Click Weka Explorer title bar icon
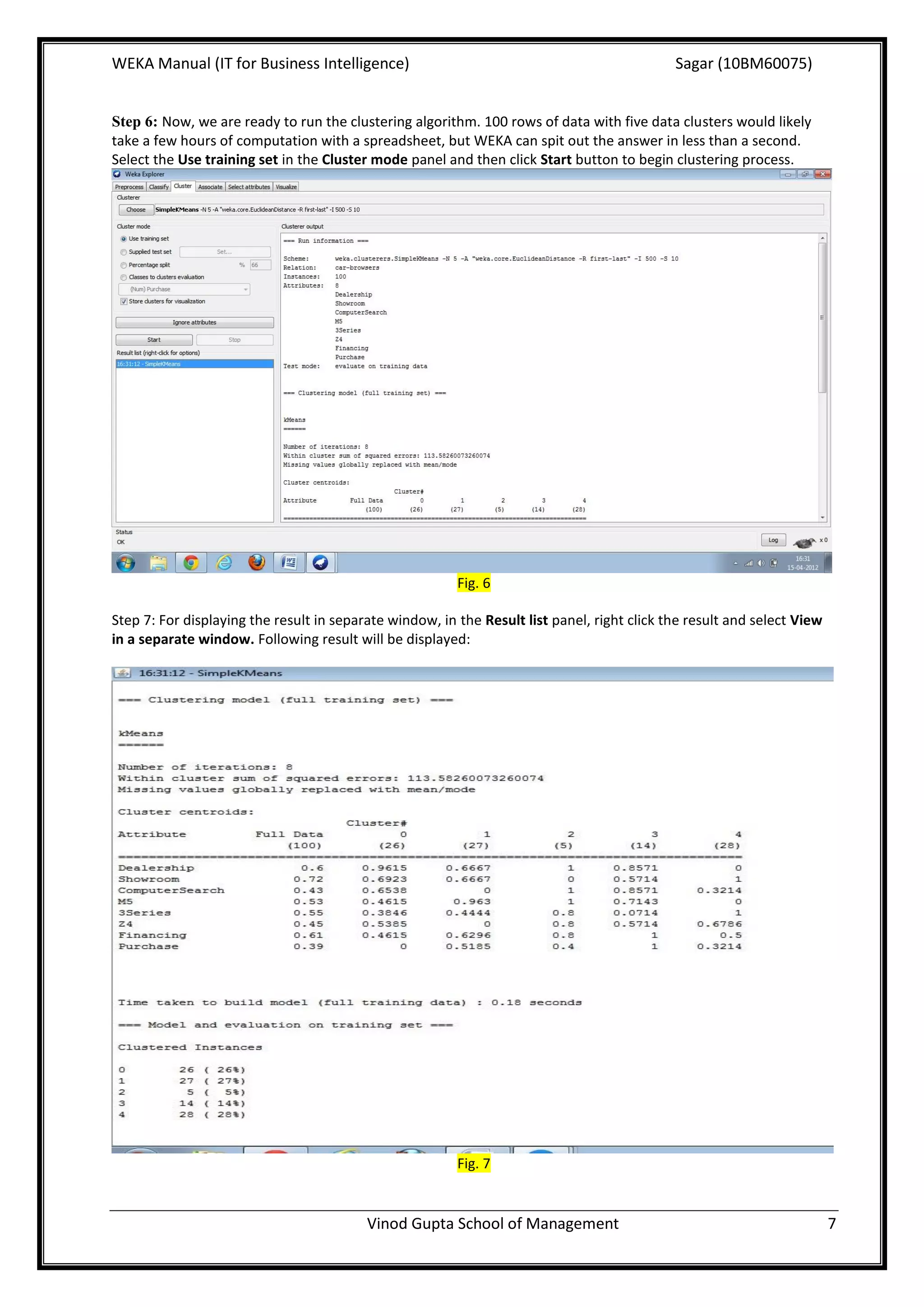Image resolution: width=924 pixels, height=1307 pixels. click(117, 174)
